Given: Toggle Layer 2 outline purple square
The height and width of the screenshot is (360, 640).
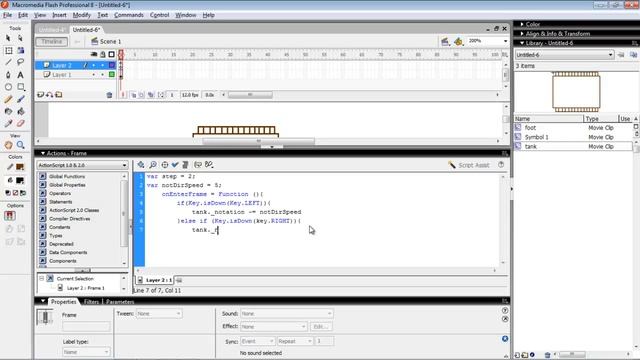Looking at the screenshot, I should pyautogui.click(x=111, y=65).
